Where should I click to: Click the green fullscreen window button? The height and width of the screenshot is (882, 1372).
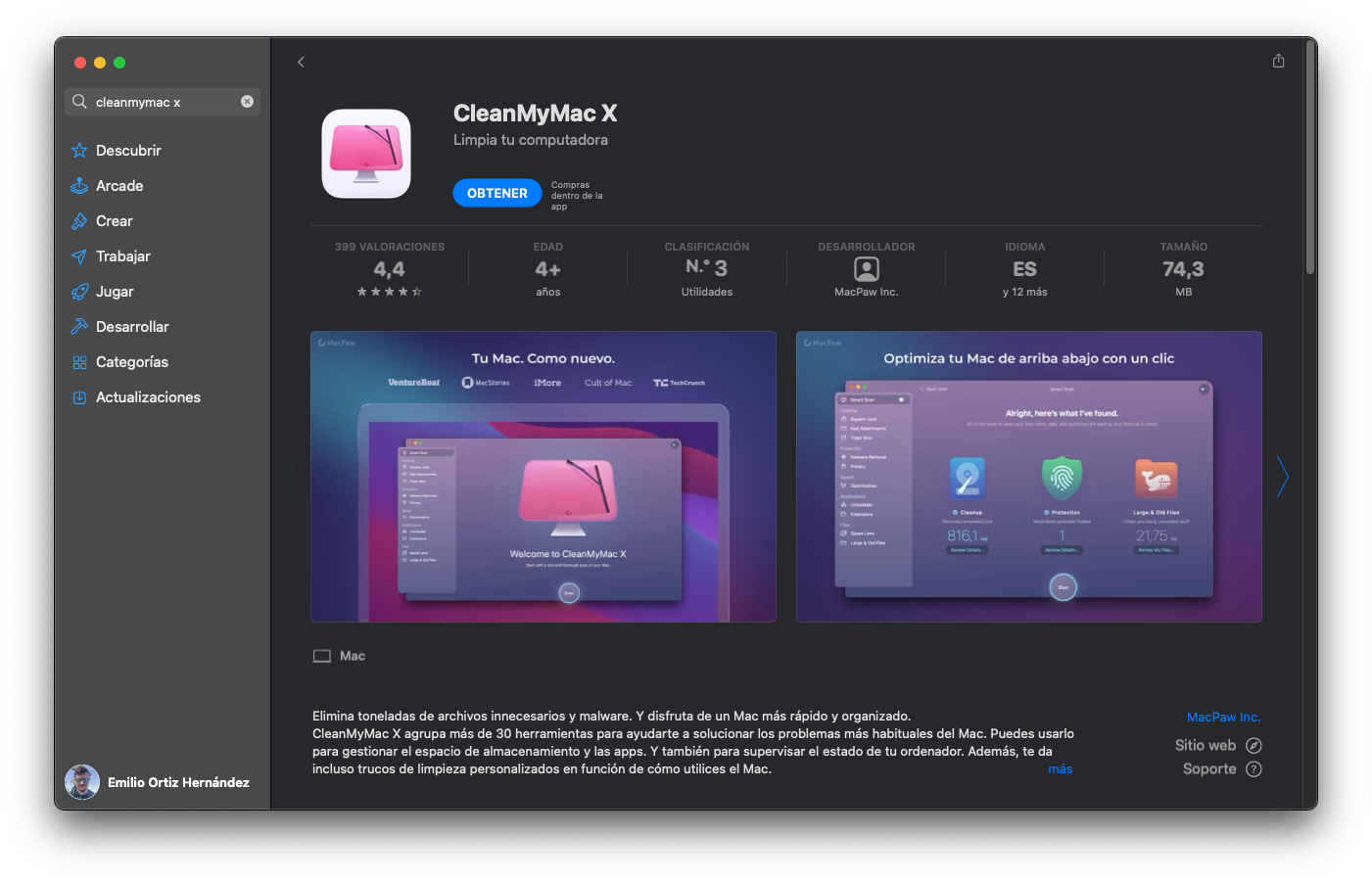tap(119, 63)
